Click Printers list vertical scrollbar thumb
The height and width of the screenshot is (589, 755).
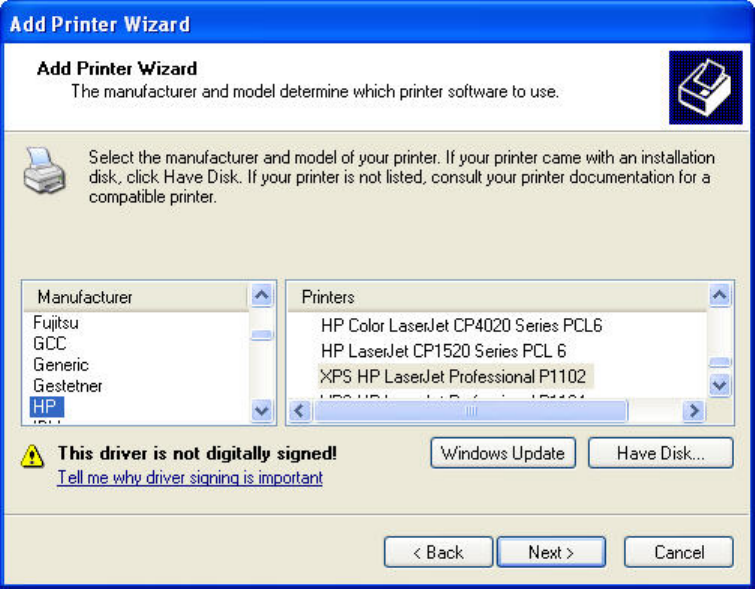point(720,362)
